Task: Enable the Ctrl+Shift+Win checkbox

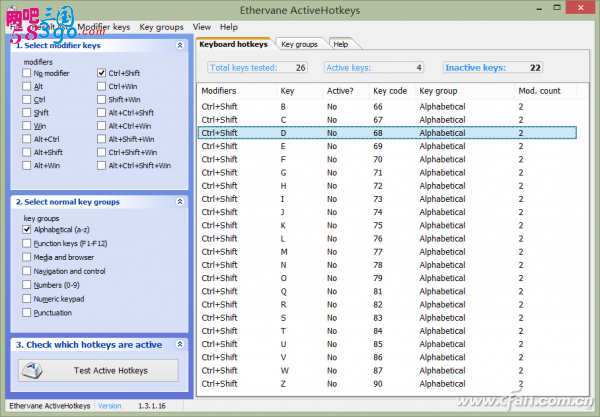Action: pos(101,152)
